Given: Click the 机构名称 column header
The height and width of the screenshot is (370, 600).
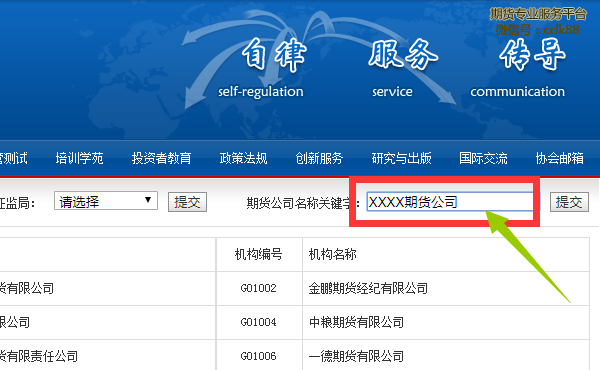Looking at the screenshot, I should pos(333,254).
